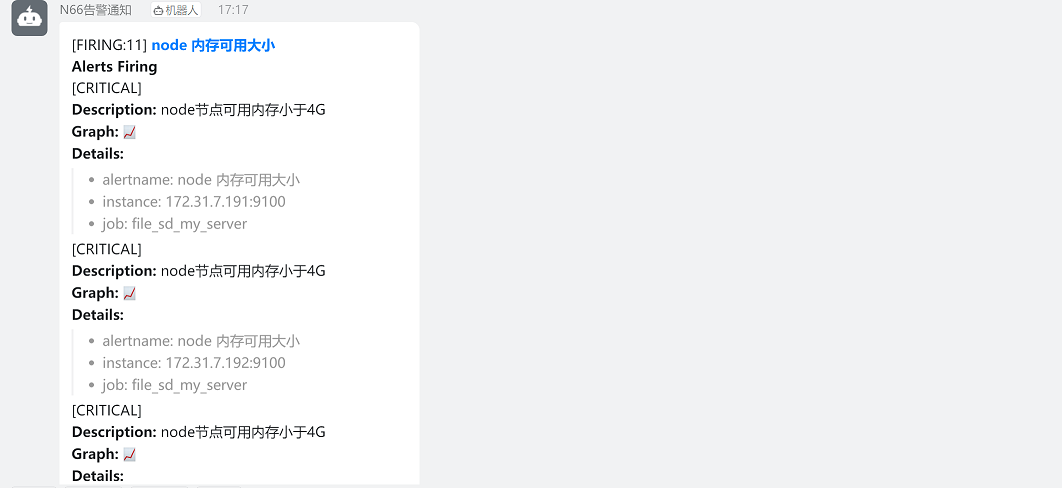Click the 机器人 bot badge
The height and width of the screenshot is (488, 1062).
point(176,10)
